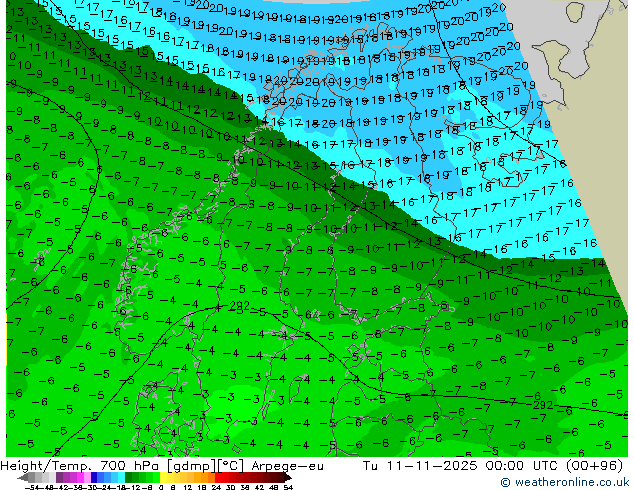Pick the bright red legend swatch above '24'
The width and height of the screenshot is (634, 490).
218,478
